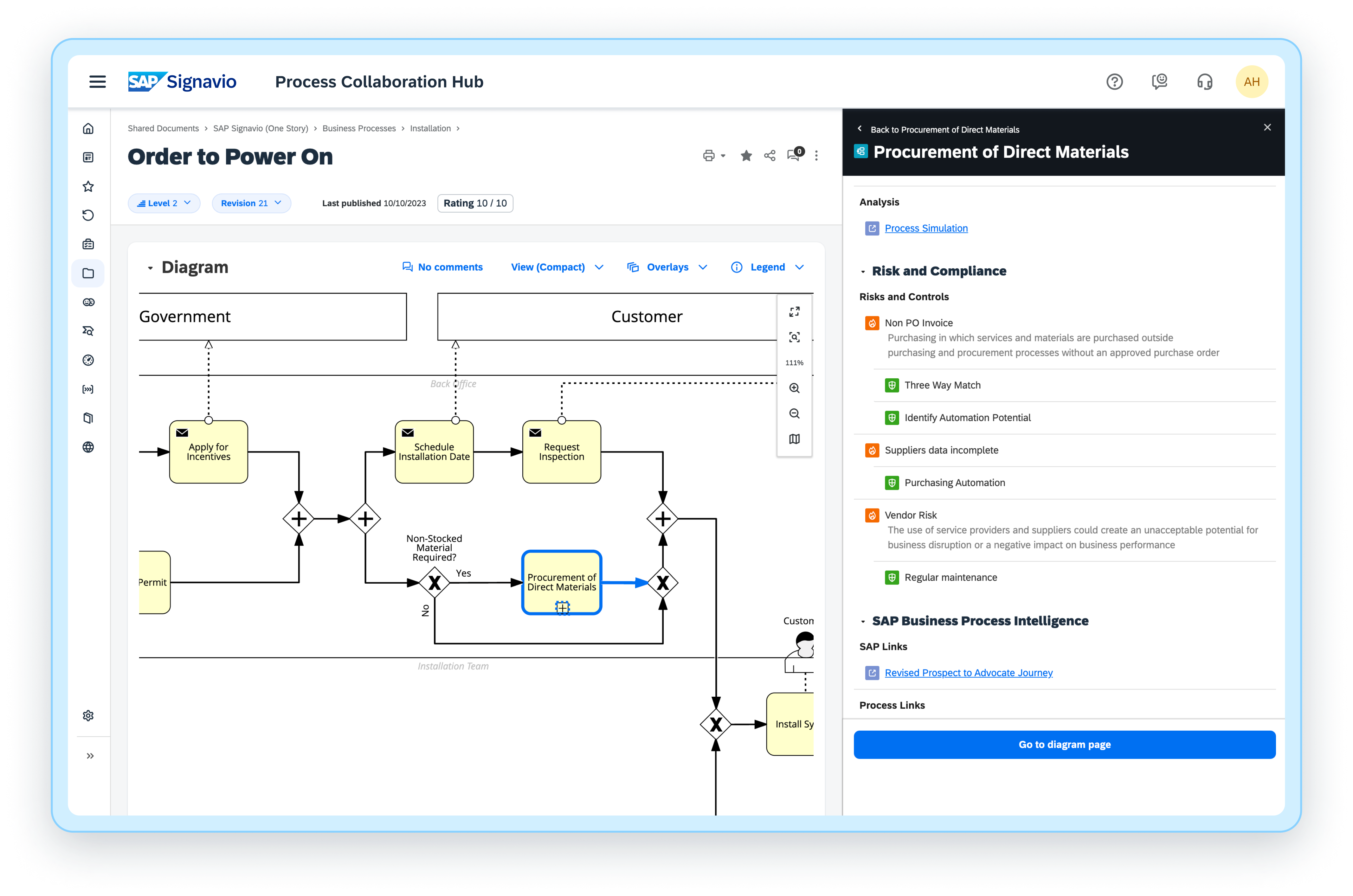Collapse the left sidebar with the chevron

pyautogui.click(x=90, y=755)
